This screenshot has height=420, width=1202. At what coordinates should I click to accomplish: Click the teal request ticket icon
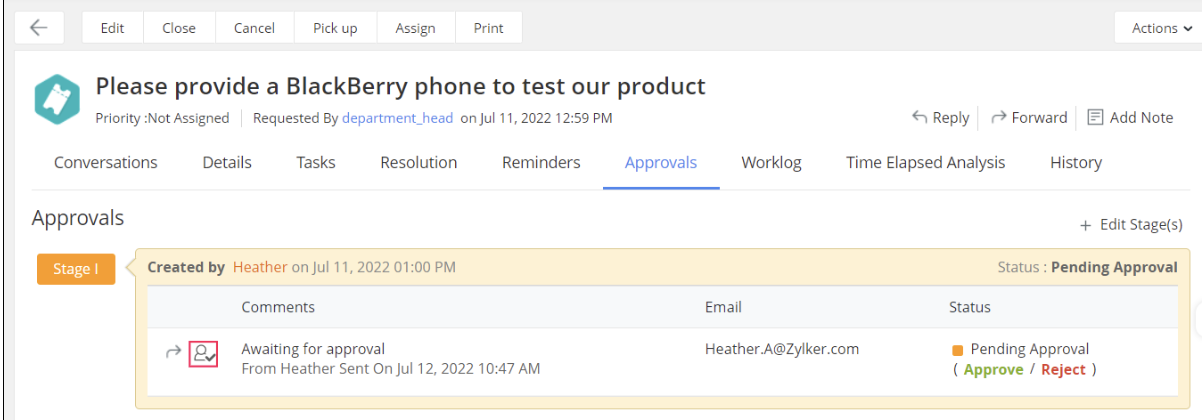(x=58, y=100)
